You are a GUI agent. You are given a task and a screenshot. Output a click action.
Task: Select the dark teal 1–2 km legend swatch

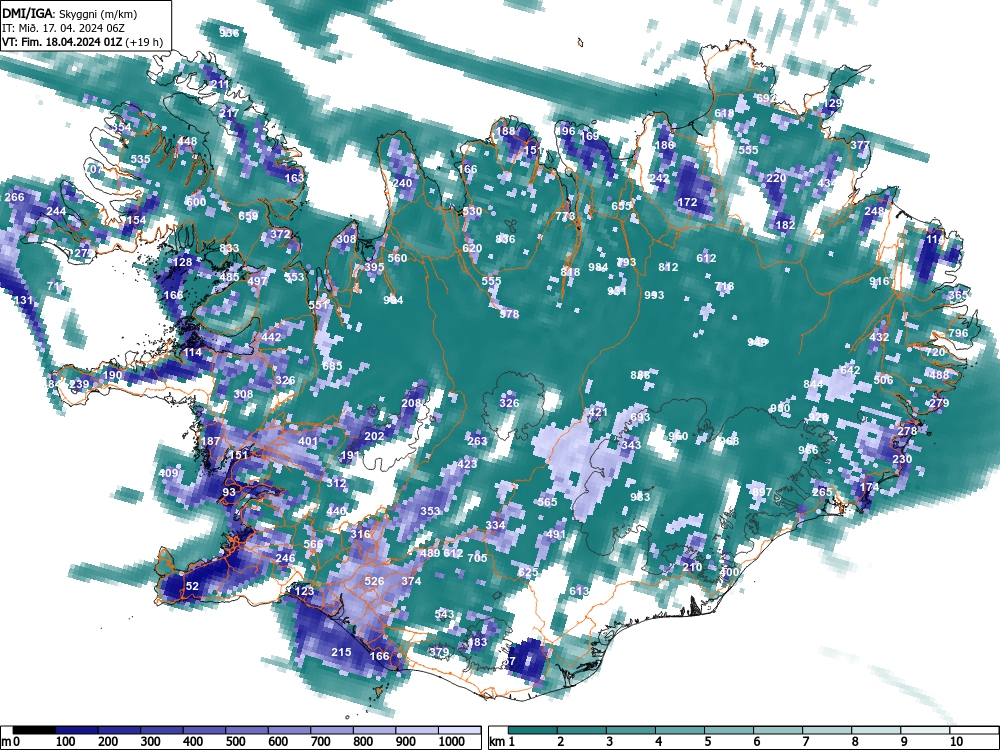[x=533, y=730]
